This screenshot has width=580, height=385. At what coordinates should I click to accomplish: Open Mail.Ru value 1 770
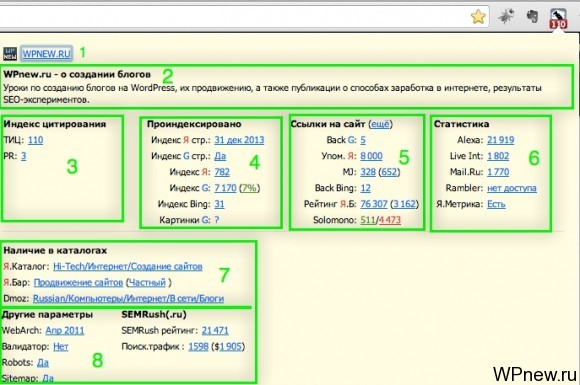pos(498,172)
